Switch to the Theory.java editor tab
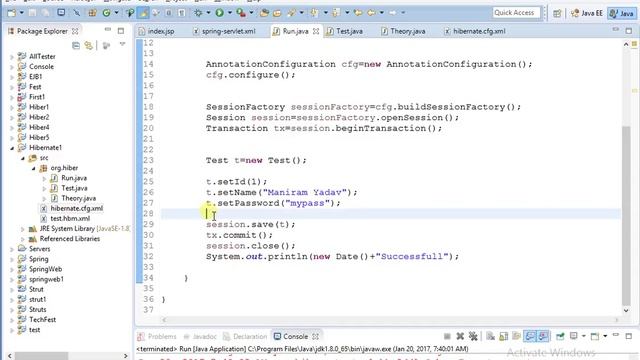This screenshot has height=360, width=640. tap(403, 31)
